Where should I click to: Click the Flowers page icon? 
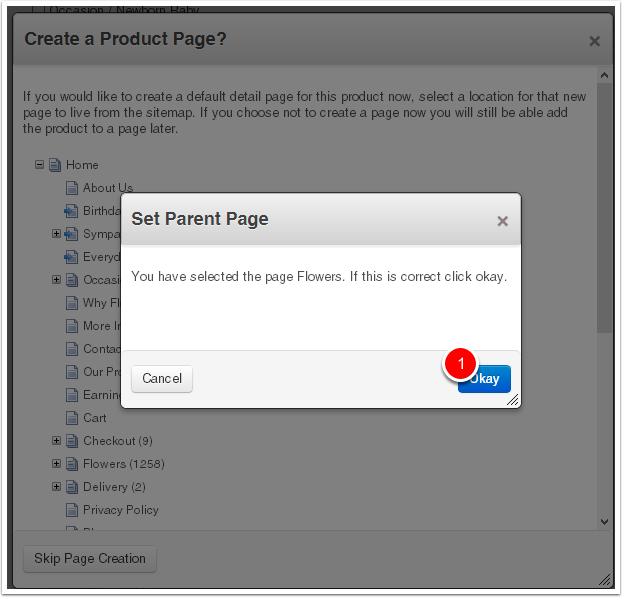[x=72, y=464]
